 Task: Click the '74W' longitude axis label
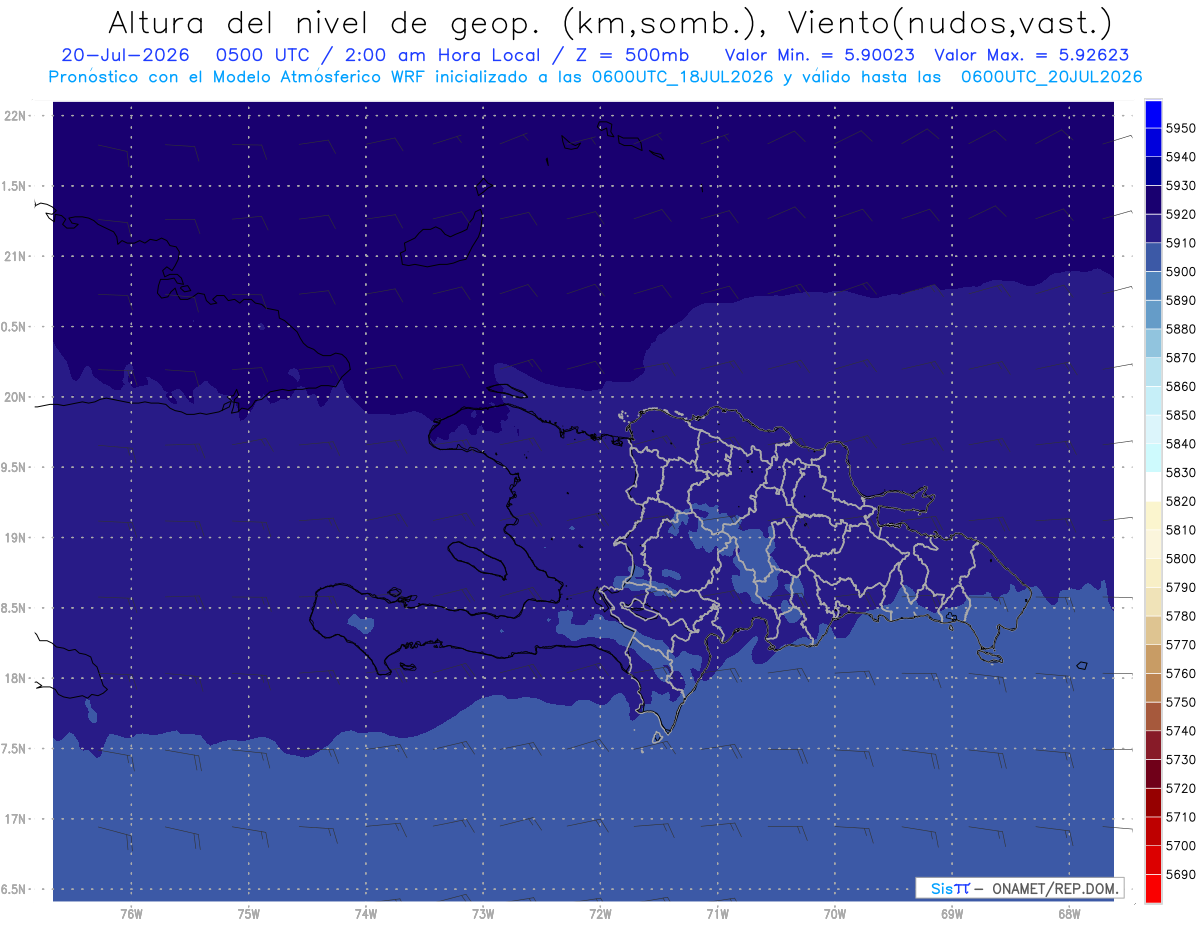(x=366, y=914)
